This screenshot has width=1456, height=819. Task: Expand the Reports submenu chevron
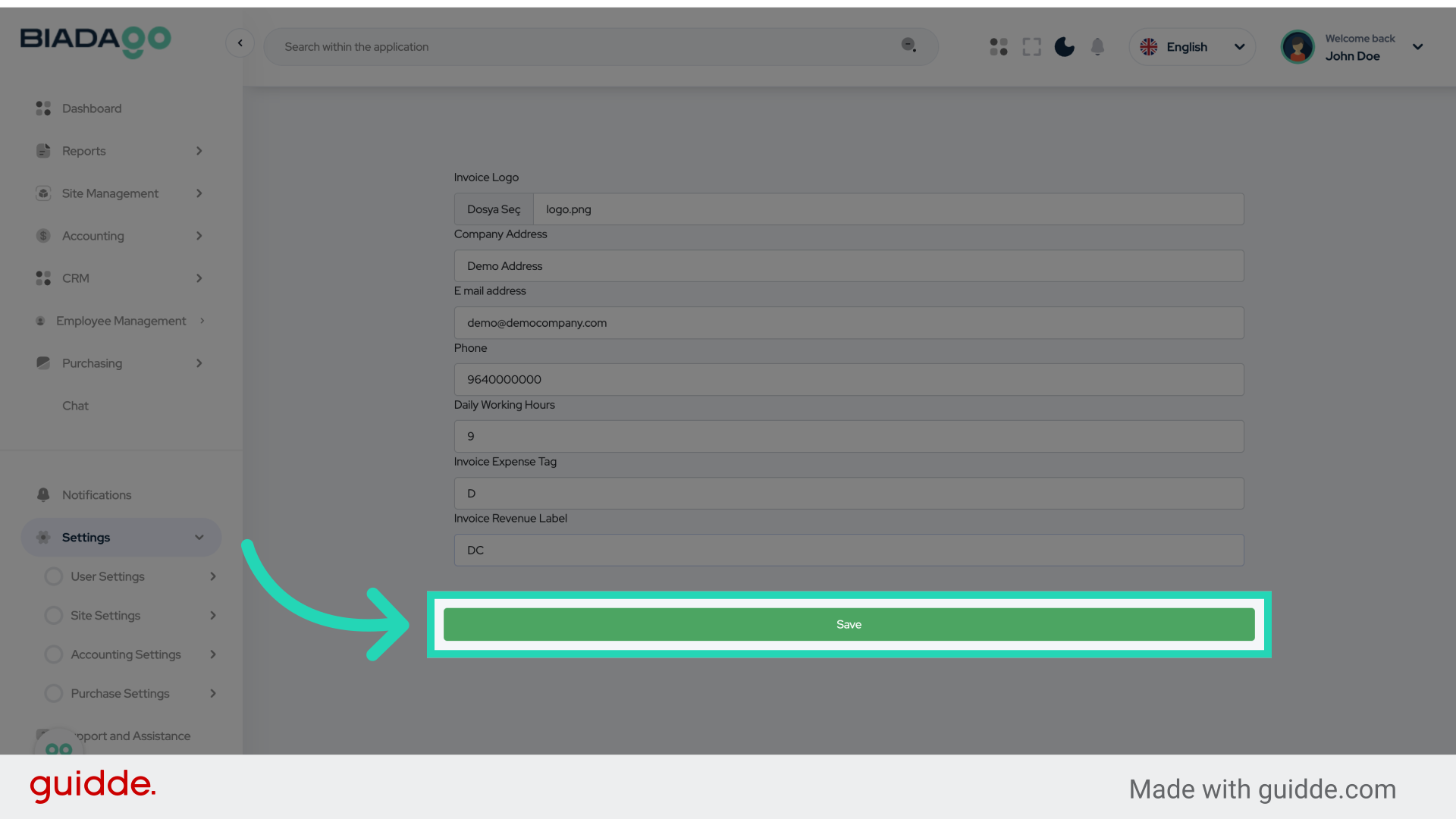point(199,151)
